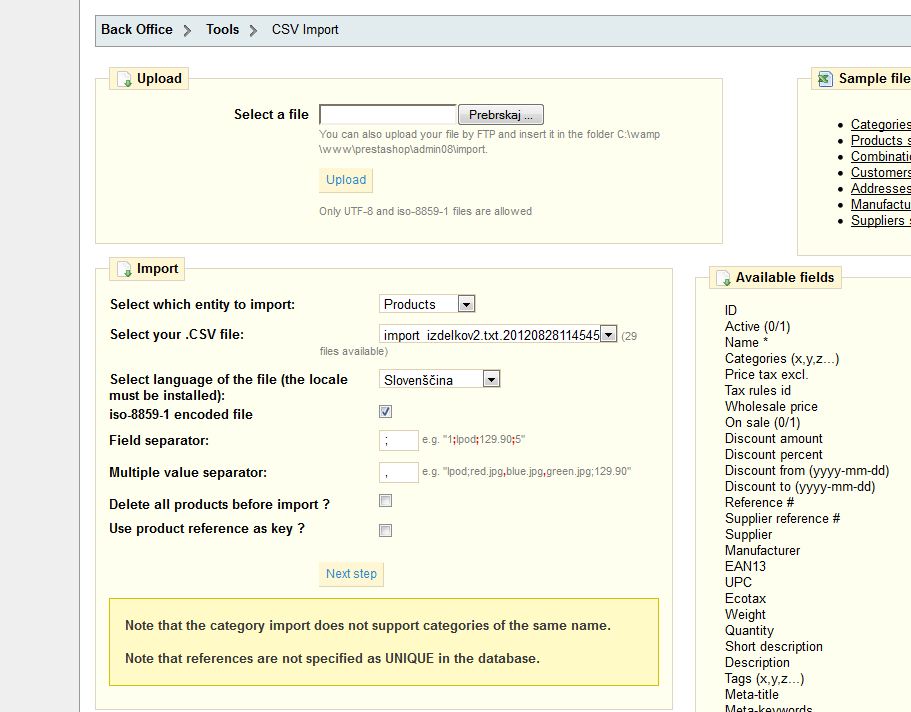Open the file language dropdown
Screen dimensions: 911x712
point(439,380)
